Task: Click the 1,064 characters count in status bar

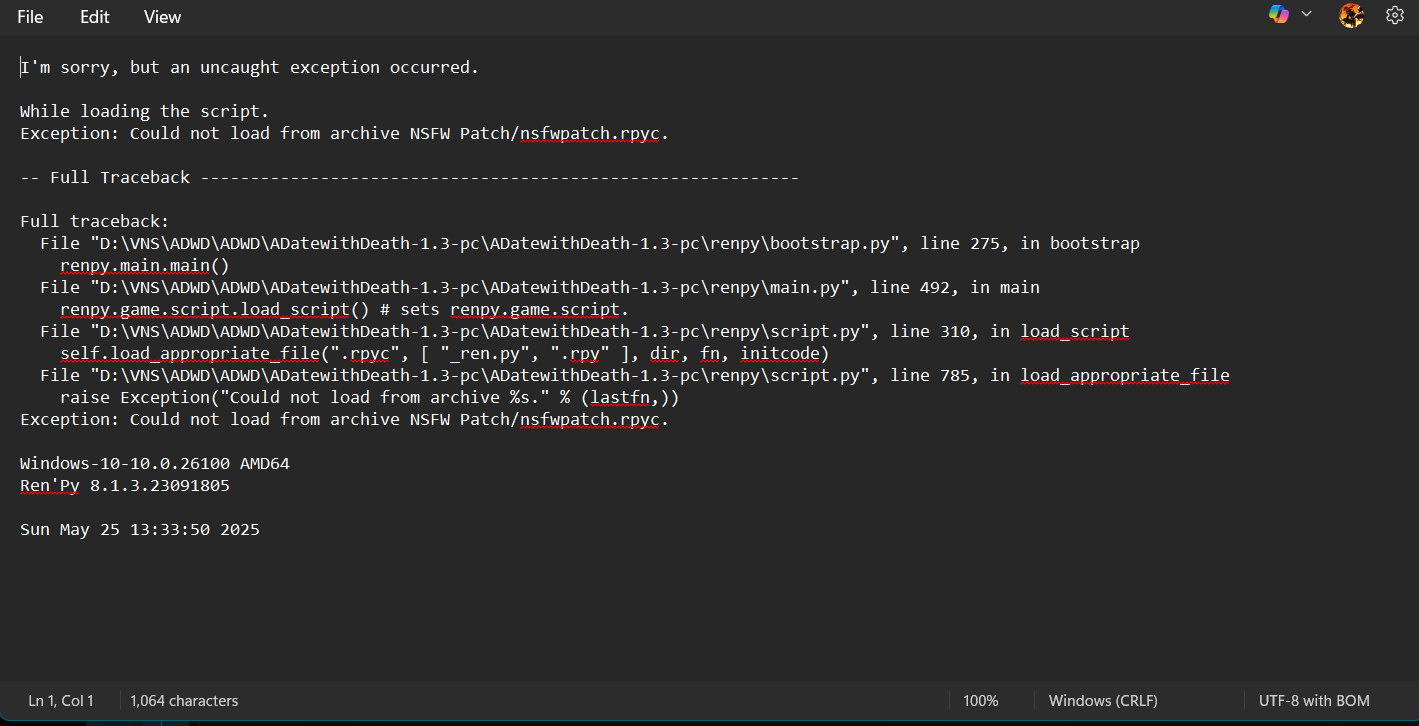Action: pyautogui.click(x=184, y=701)
